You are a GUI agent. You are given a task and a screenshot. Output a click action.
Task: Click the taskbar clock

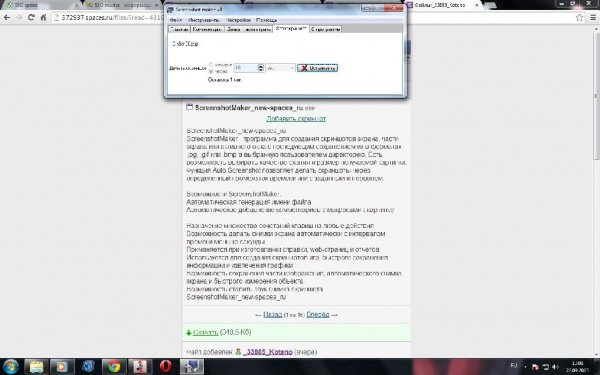pos(578,367)
